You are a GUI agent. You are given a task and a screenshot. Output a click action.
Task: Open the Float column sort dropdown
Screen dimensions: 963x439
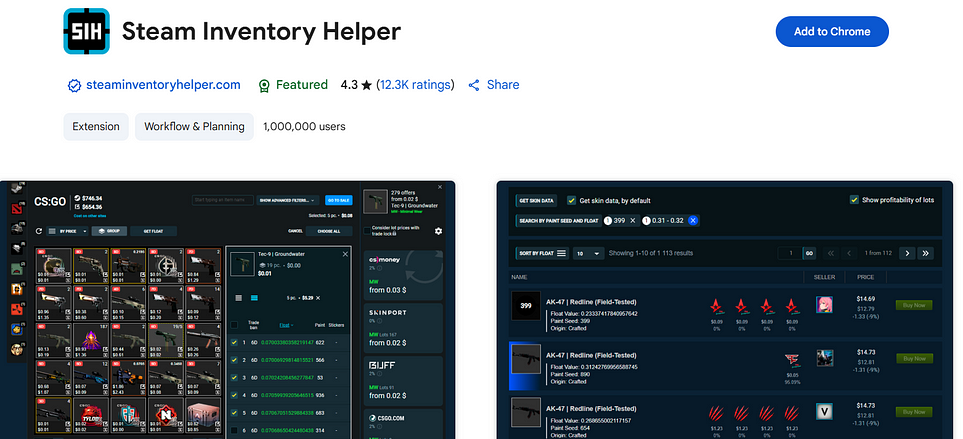[286, 325]
